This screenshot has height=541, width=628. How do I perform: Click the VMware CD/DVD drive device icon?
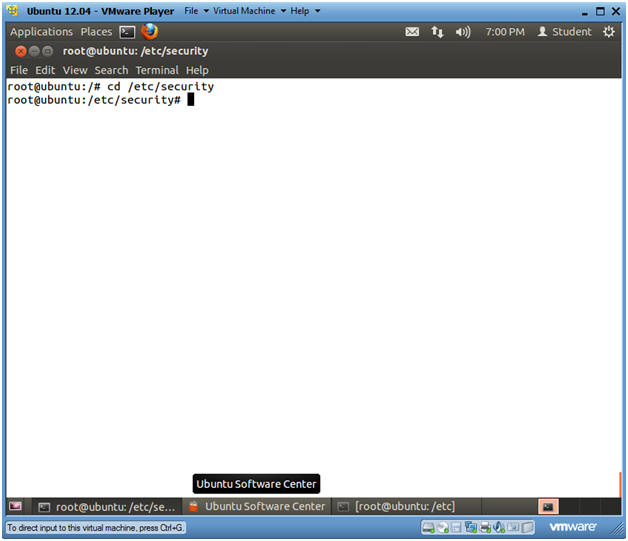(x=443, y=528)
